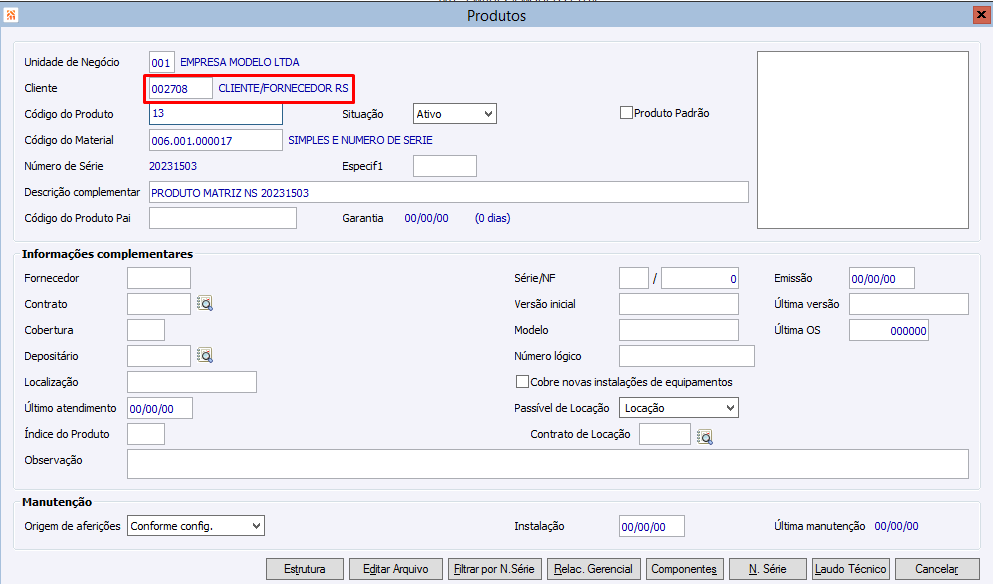Image resolution: width=993 pixels, height=584 pixels.
Task: Click the Fornecedor input field
Action: (x=158, y=278)
